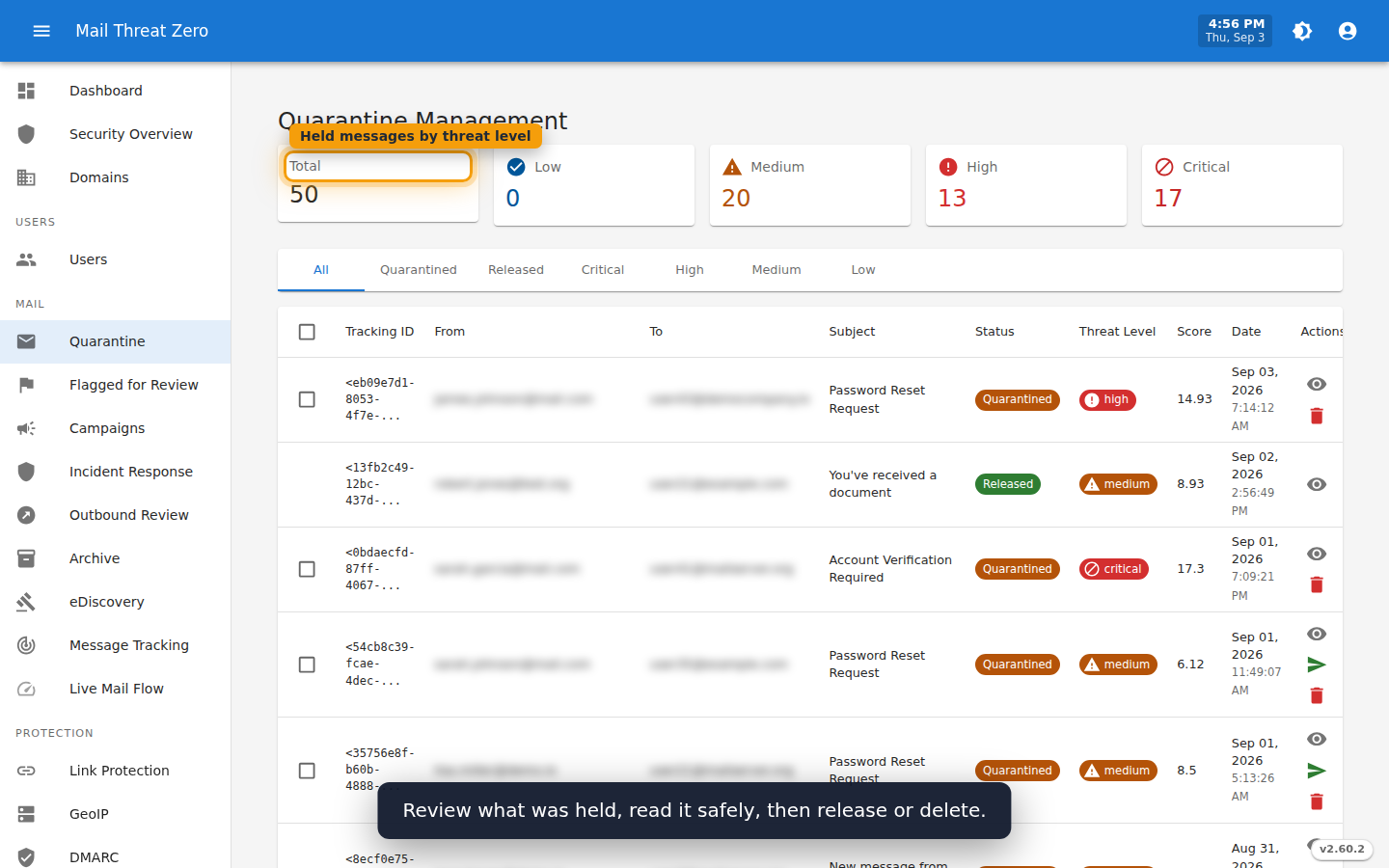1389x868 pixels.
Task: Click the Outbound Review arrow icon
Action: [26, 515]
